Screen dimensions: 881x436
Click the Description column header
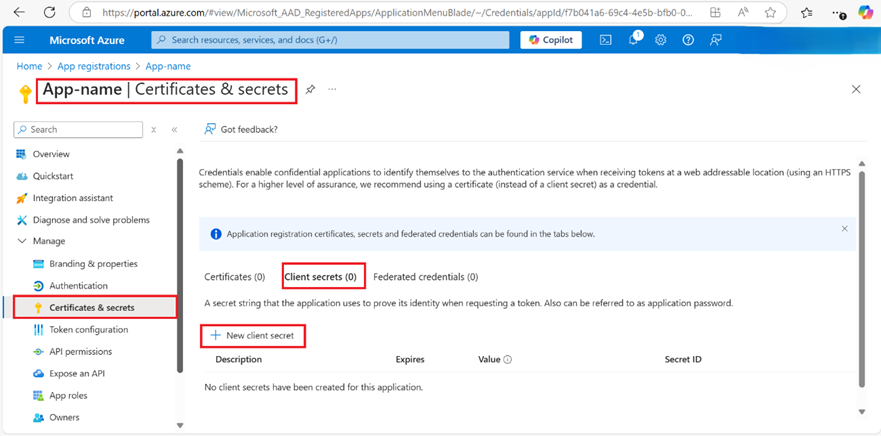point(238,359)
